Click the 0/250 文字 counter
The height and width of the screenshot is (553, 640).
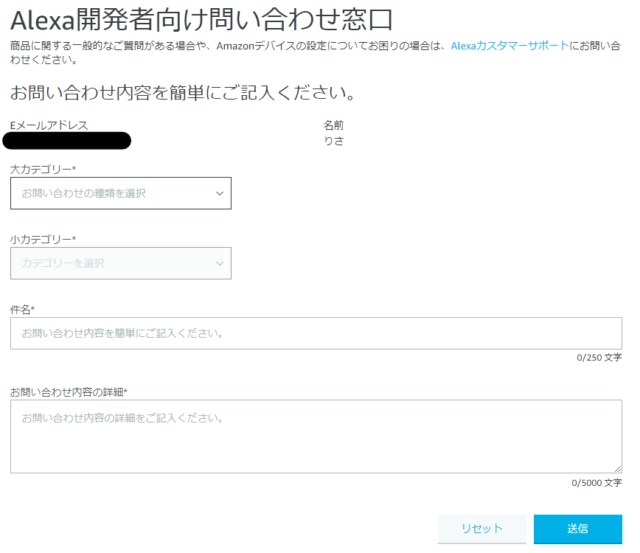point(599,358)
